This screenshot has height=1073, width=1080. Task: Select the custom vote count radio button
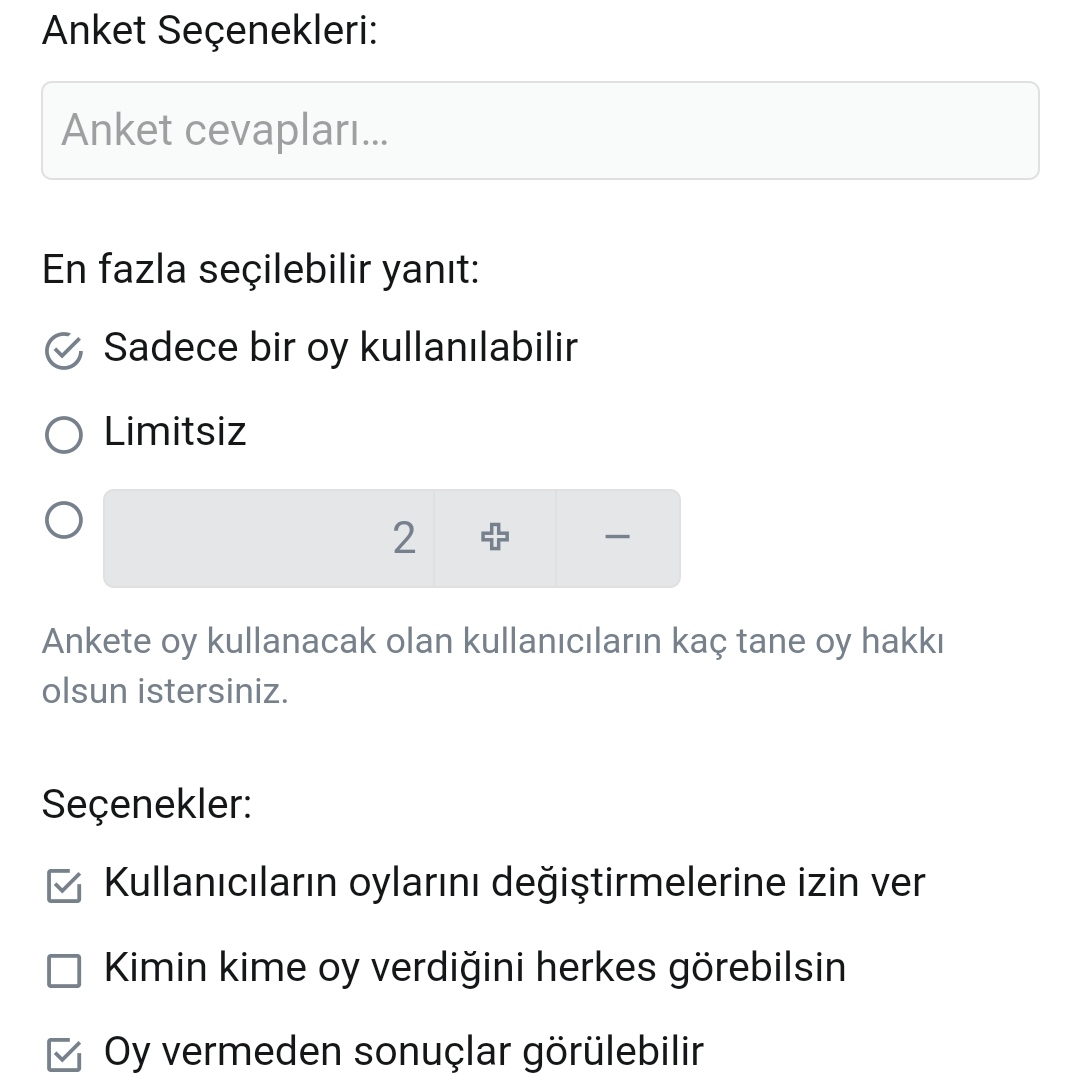[x=64, y=521]
